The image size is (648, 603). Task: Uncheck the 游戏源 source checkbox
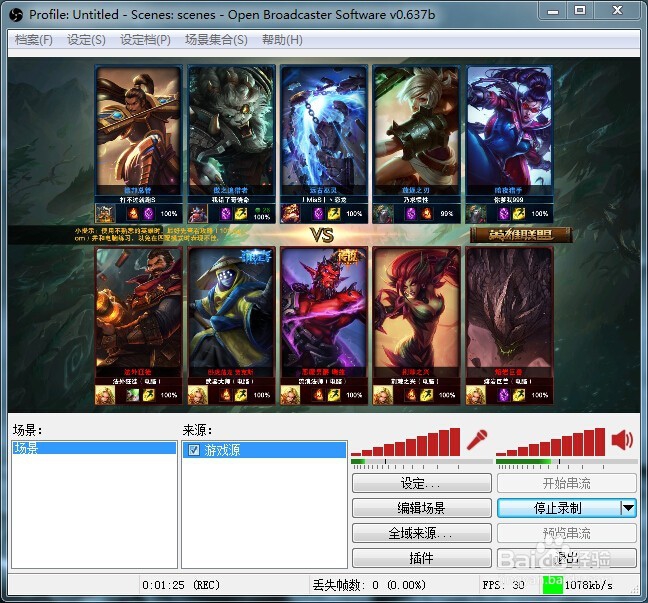click(x=193, y=450)
